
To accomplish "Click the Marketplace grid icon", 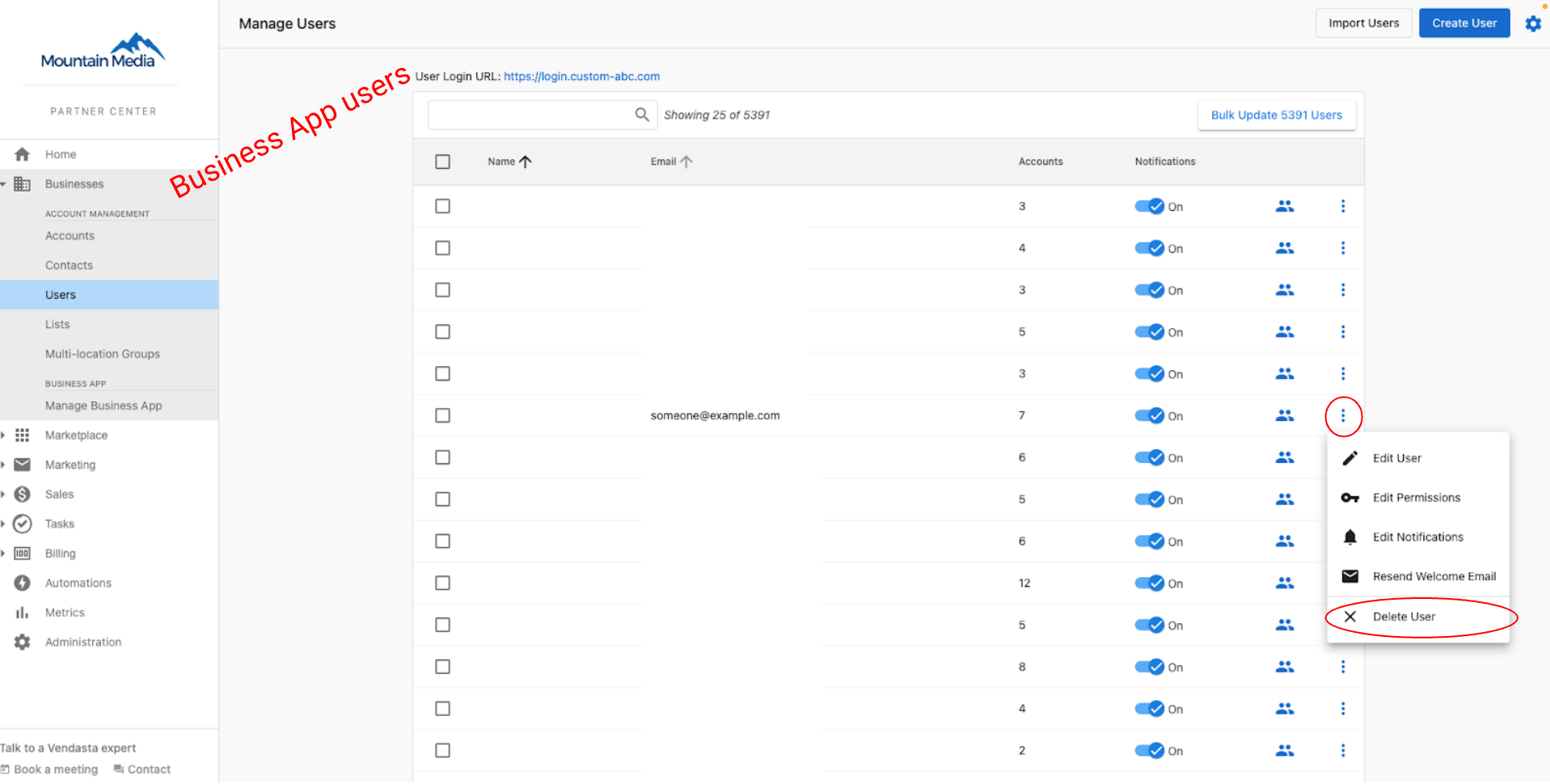I will tap(23, 435).
